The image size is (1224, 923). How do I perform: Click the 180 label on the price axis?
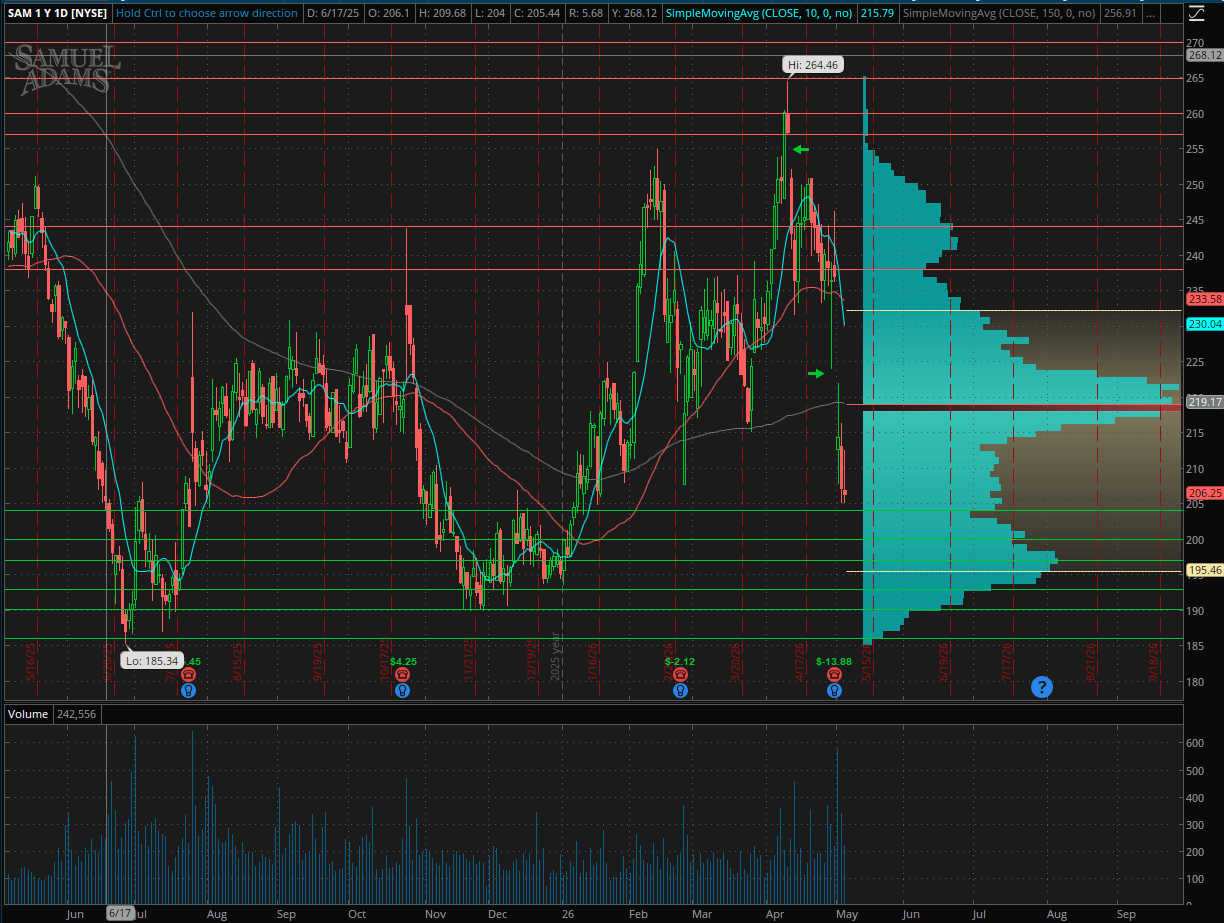click(x=1196, y=682)
